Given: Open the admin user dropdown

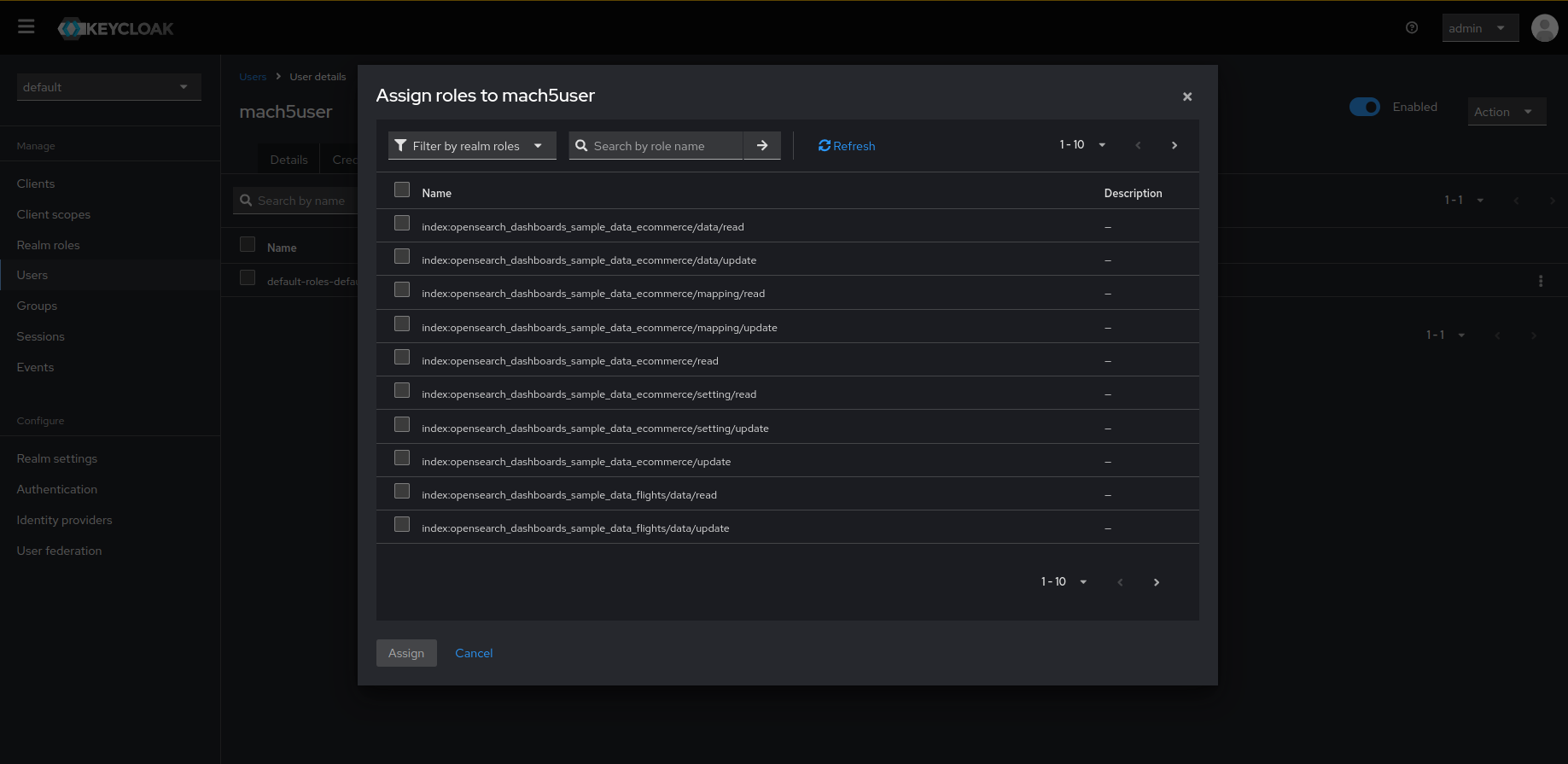Looking at the screenshot, I should tap(1480, 28).
